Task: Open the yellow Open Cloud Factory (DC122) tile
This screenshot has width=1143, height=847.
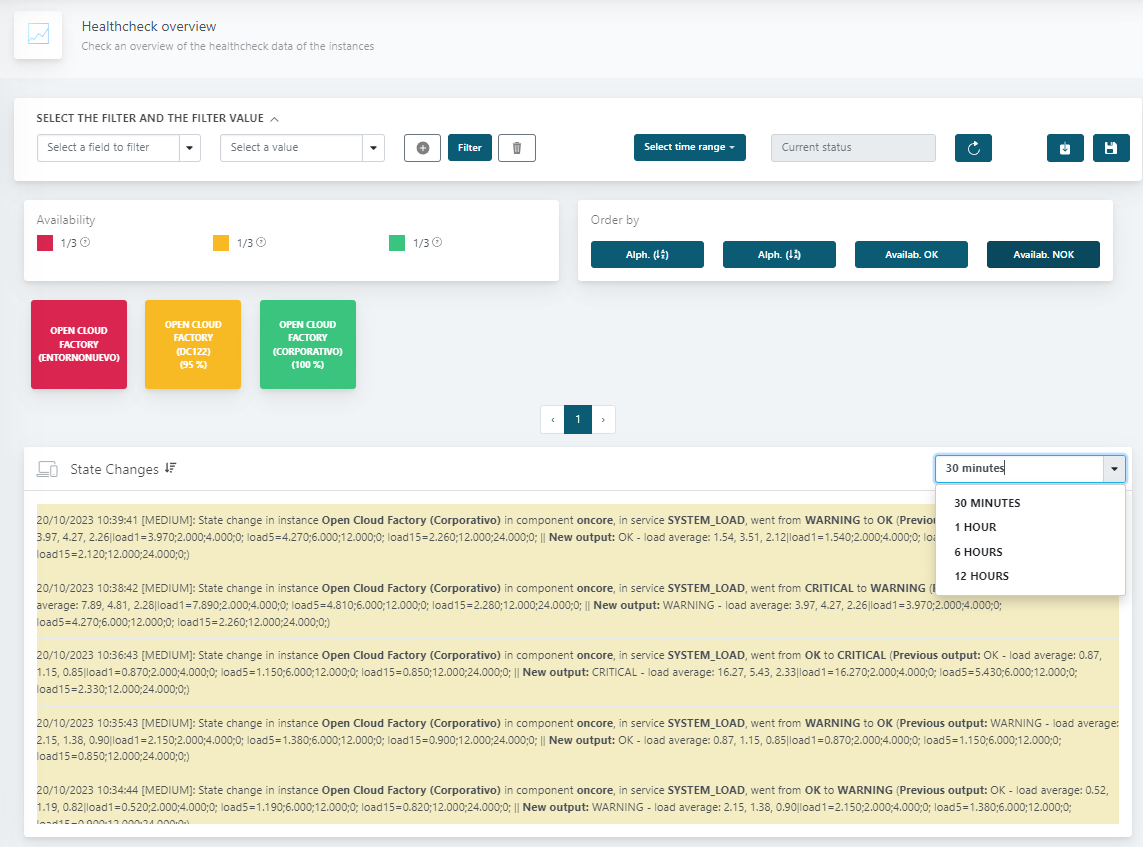Action: click(193, 344)
